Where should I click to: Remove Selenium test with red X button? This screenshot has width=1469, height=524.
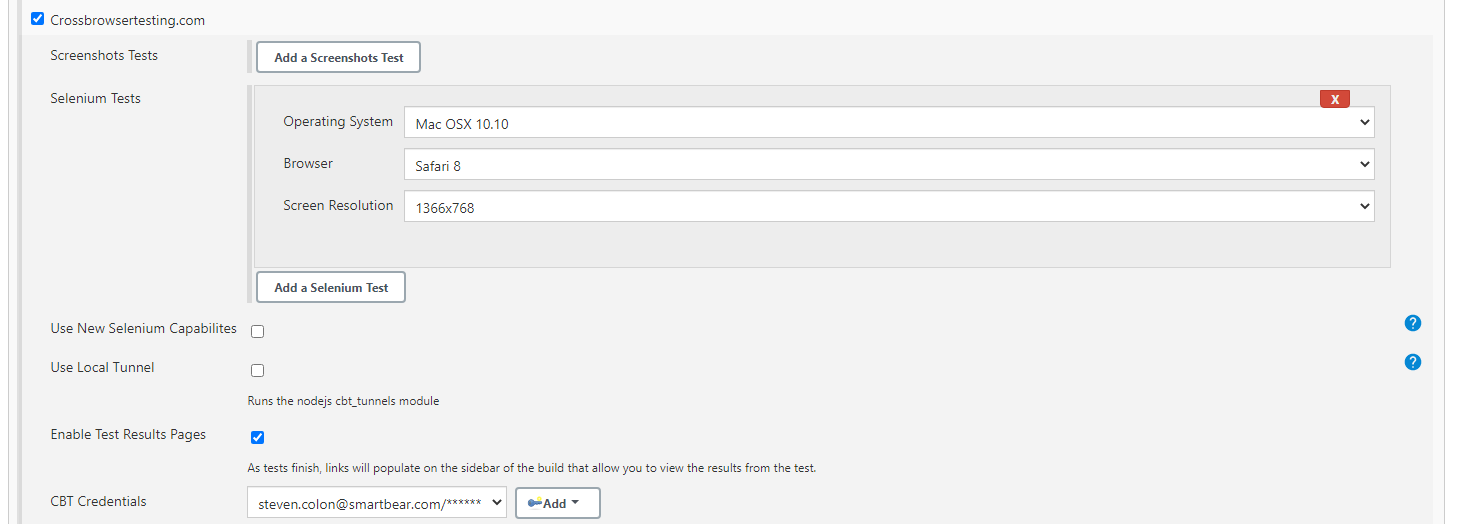pyautogui.click(x=1334, y=99)
